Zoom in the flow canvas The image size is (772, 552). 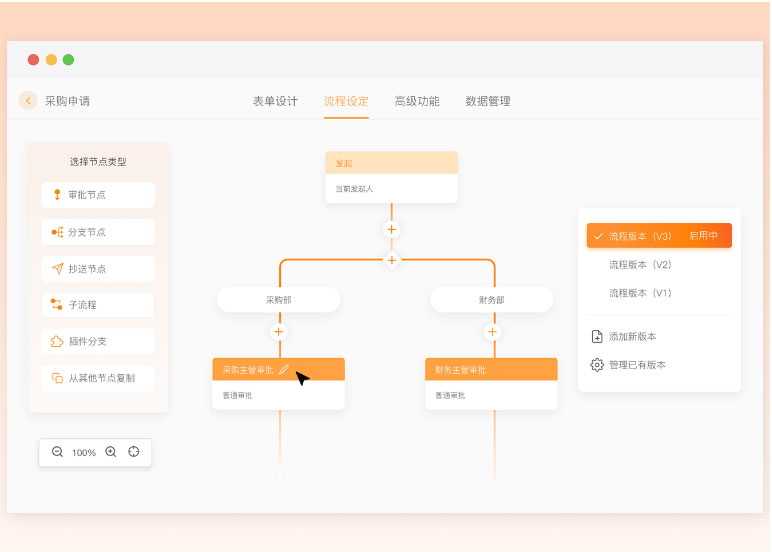pos(111,452)
